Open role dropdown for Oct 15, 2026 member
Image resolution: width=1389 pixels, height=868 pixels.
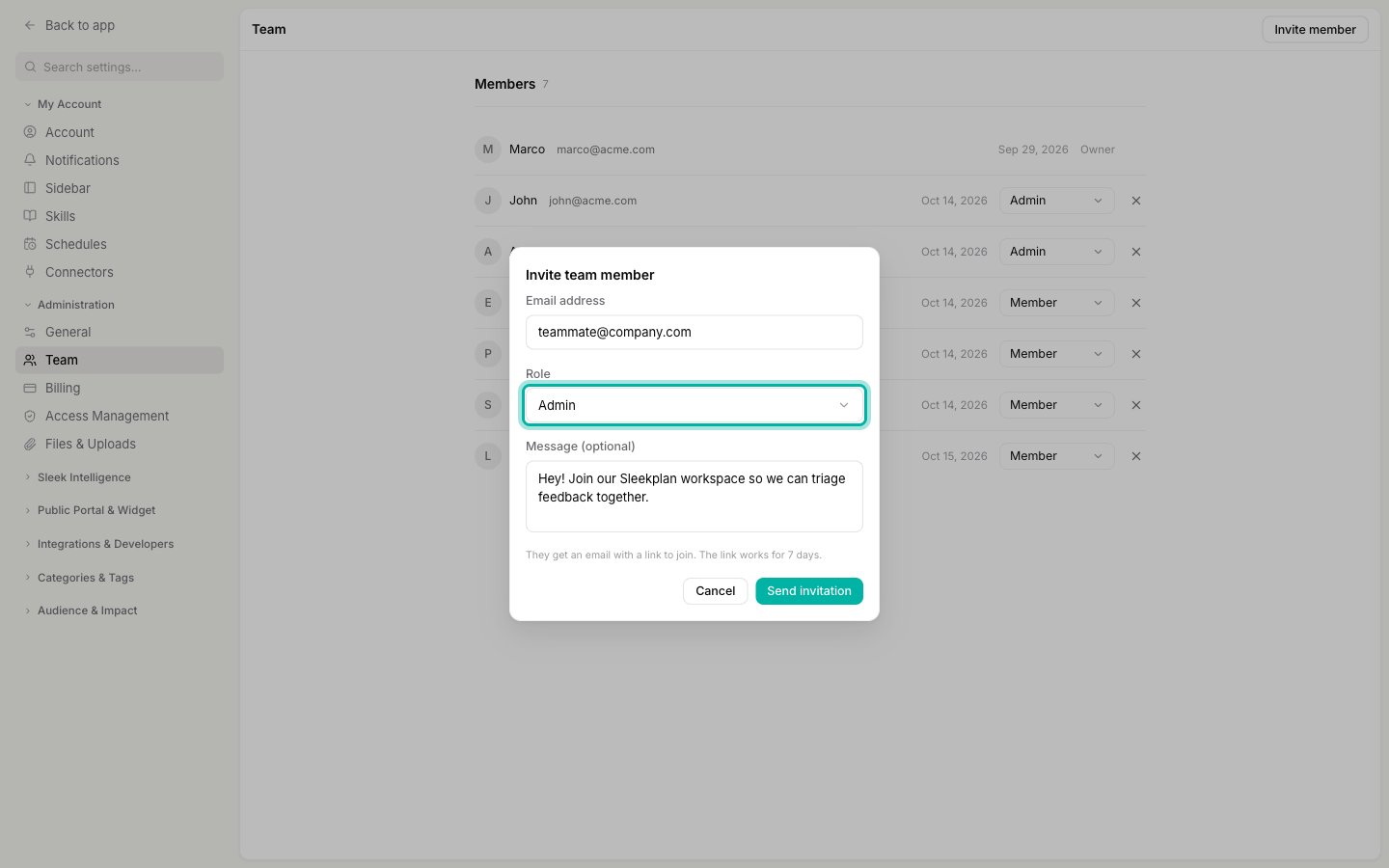tap(1057, 456)
